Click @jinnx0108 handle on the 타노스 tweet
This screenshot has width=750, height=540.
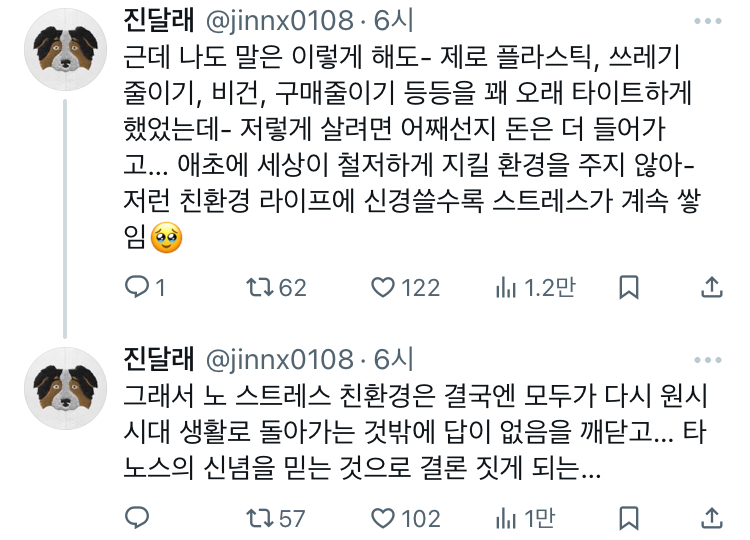(279, 358)
